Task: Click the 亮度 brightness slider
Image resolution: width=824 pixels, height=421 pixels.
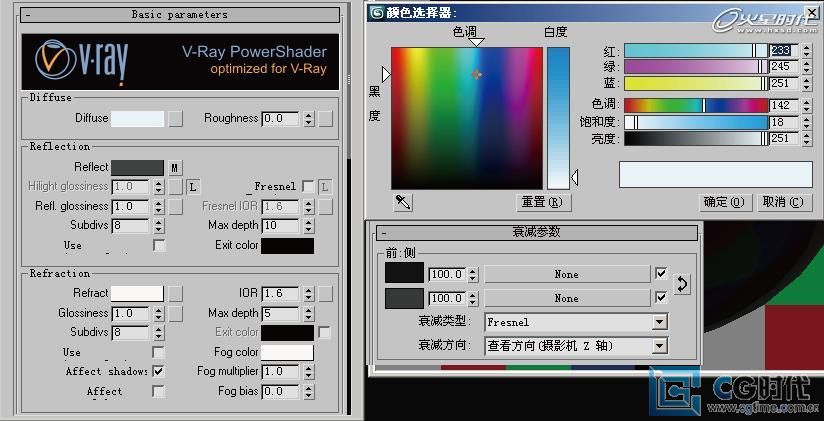Action: 696,139
